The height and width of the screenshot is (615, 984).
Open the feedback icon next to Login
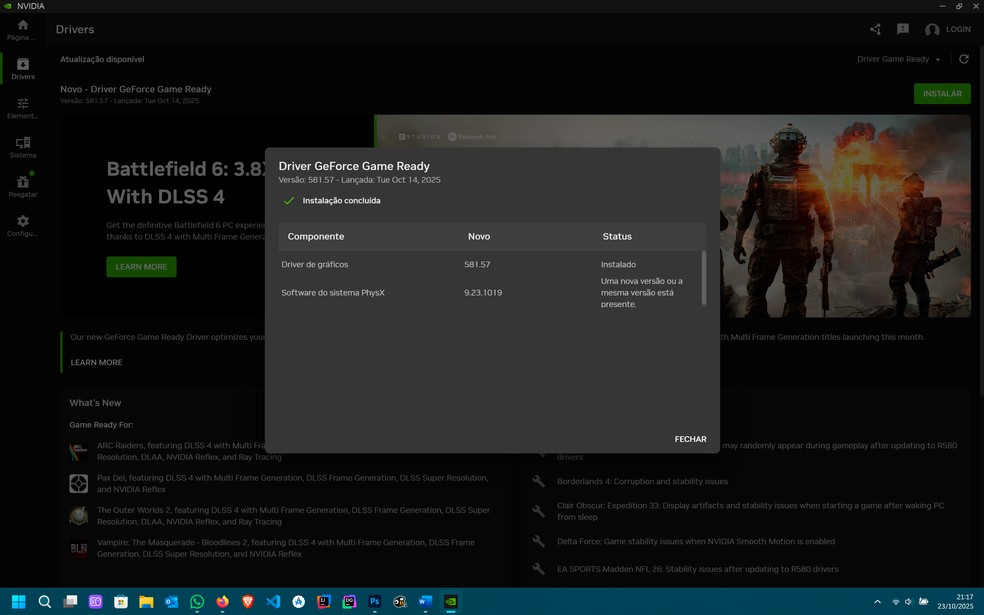coord(902,30)
